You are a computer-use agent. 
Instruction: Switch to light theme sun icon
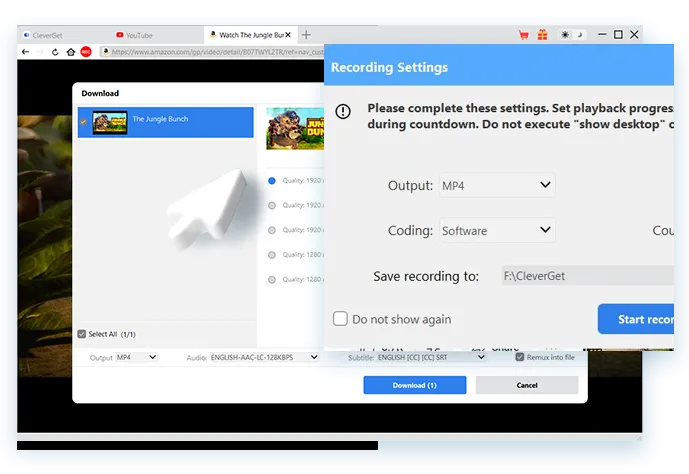coord(565,35)
